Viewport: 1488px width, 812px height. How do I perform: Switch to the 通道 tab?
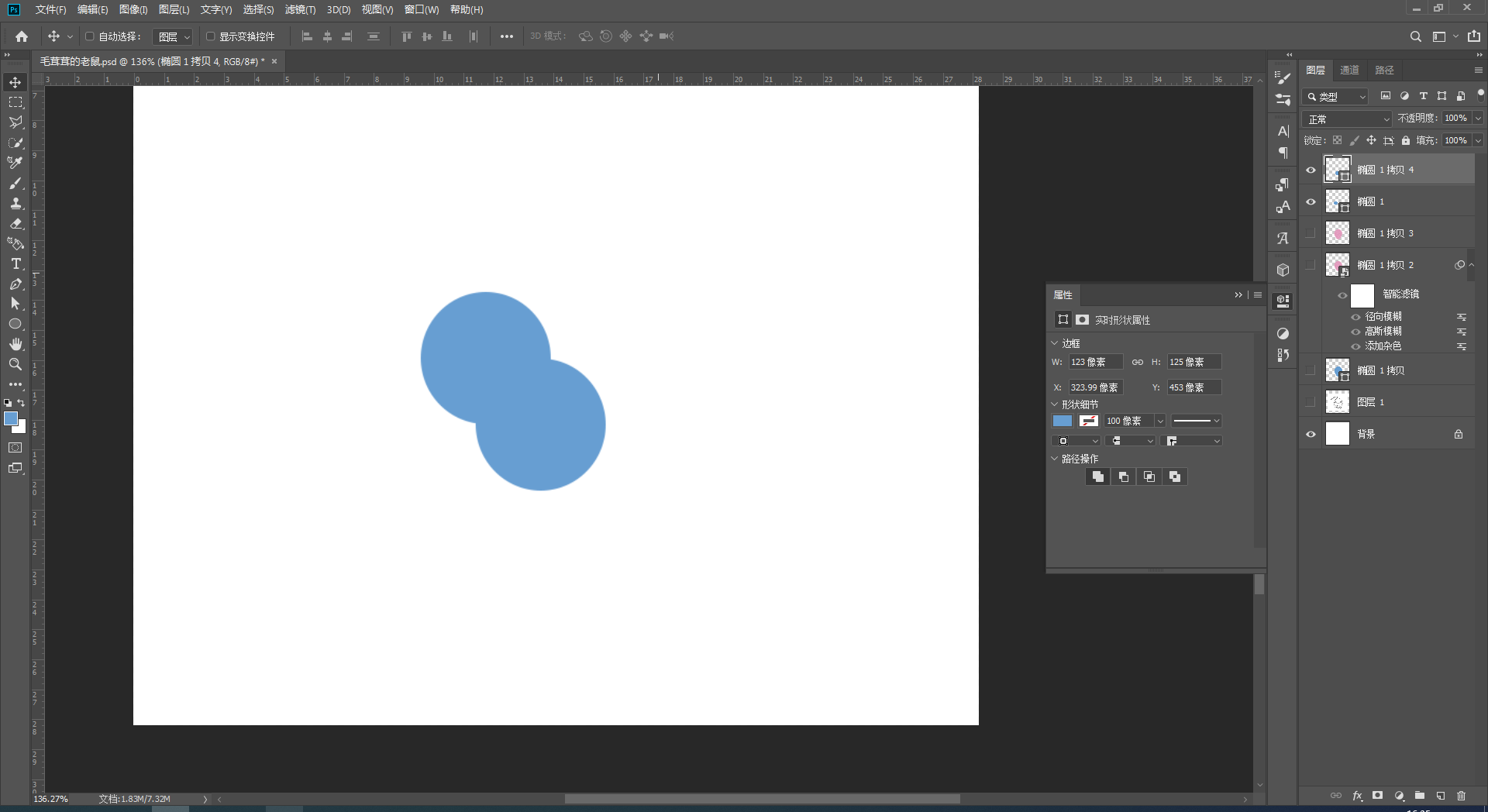pos(1350,70)
